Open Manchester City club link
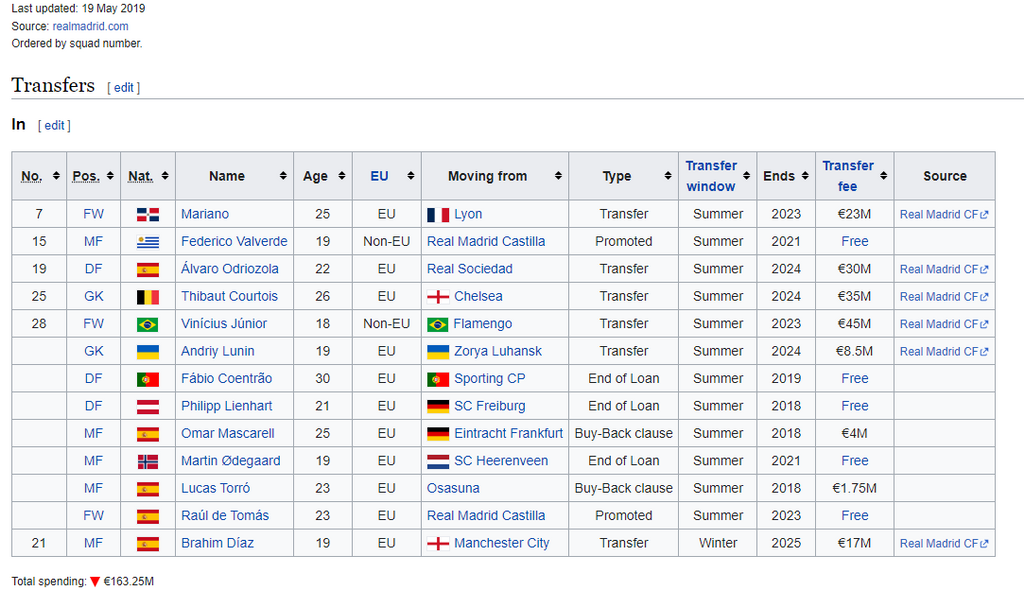The width and height of the screenshot is (1024, 606). click(x=502, y=543)
